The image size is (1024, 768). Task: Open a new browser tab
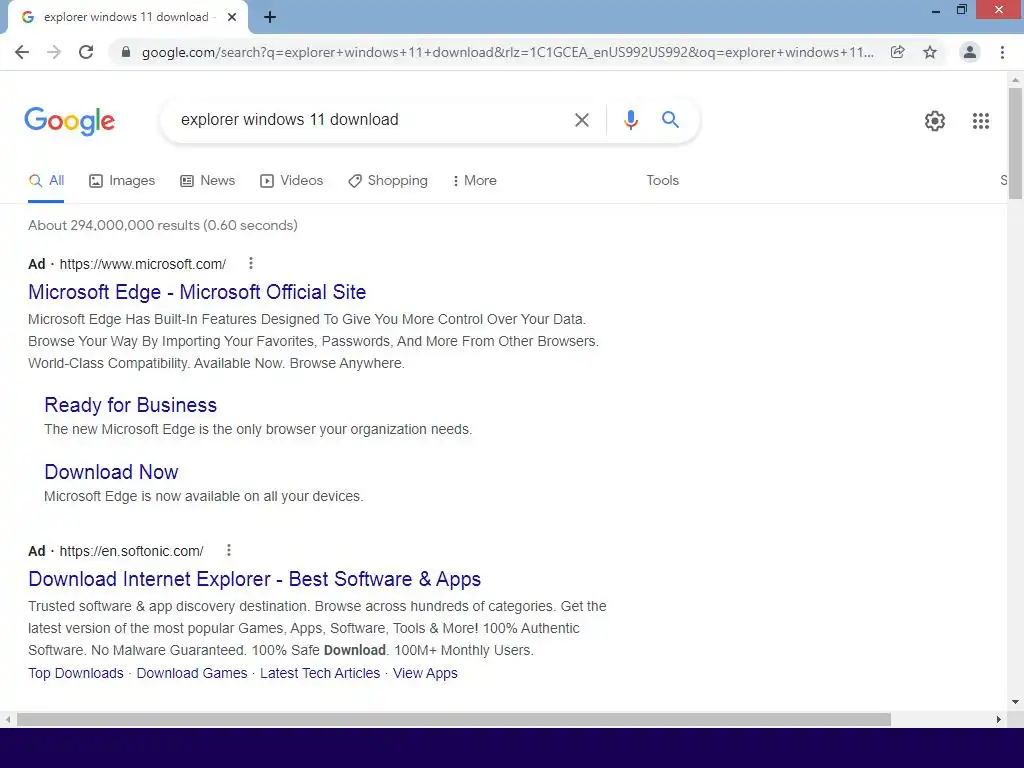click(270, 18)
